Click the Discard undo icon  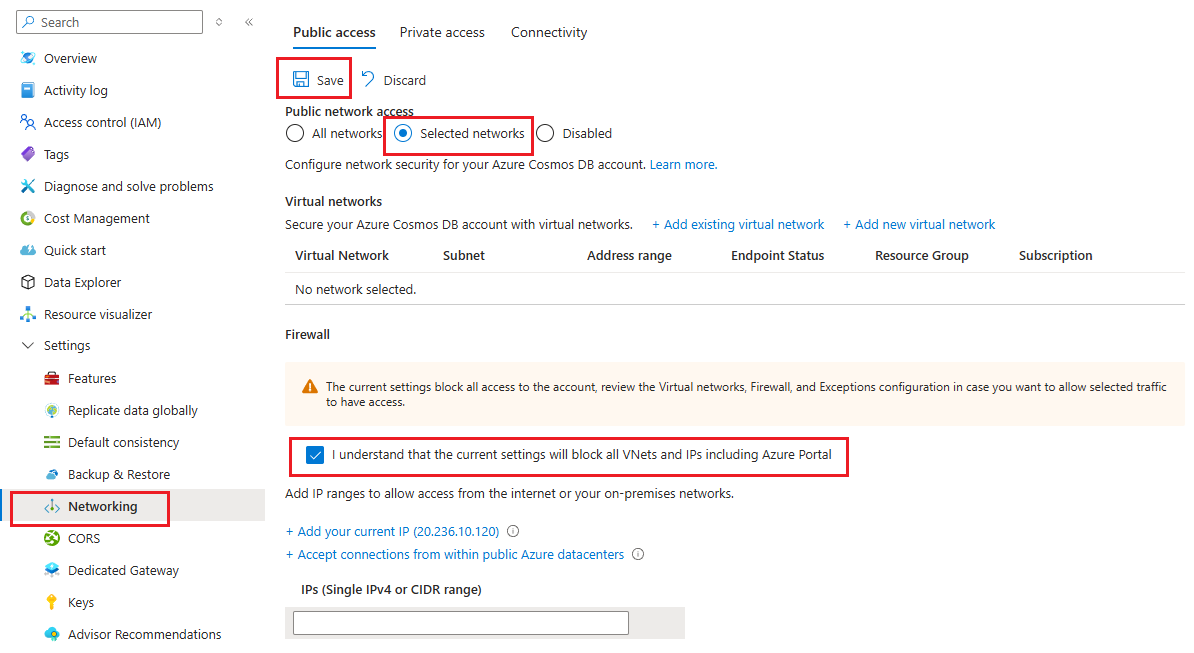[x=368, y=80]
